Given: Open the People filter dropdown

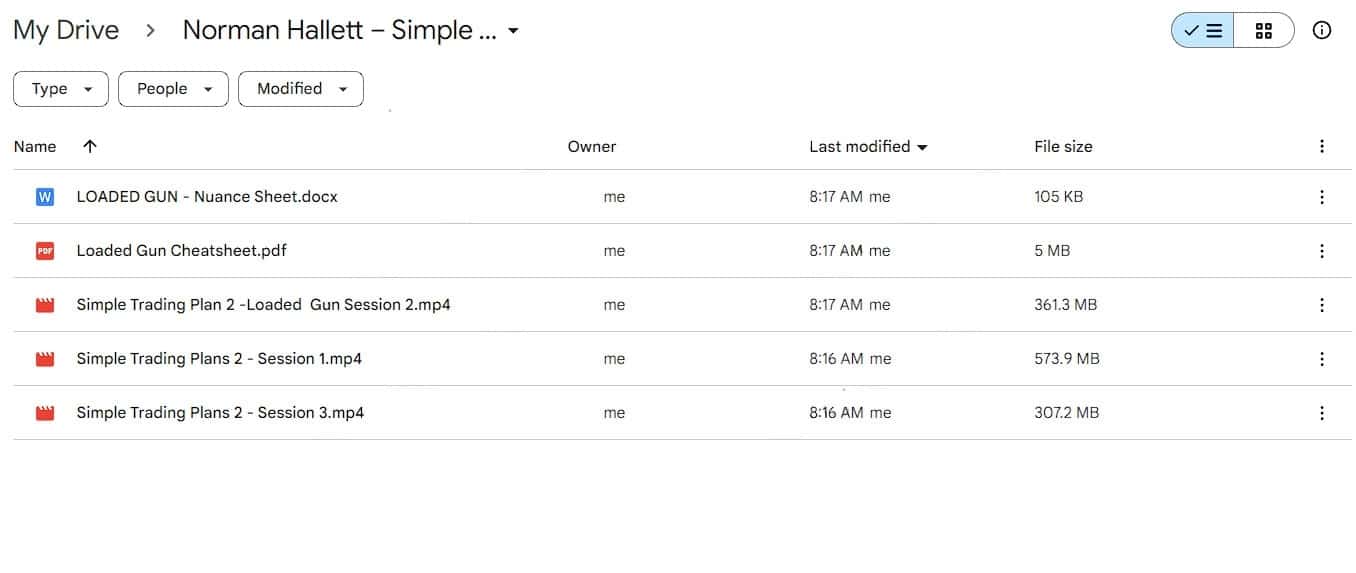Looking at the screenshot, I should [x=173, y=89].
